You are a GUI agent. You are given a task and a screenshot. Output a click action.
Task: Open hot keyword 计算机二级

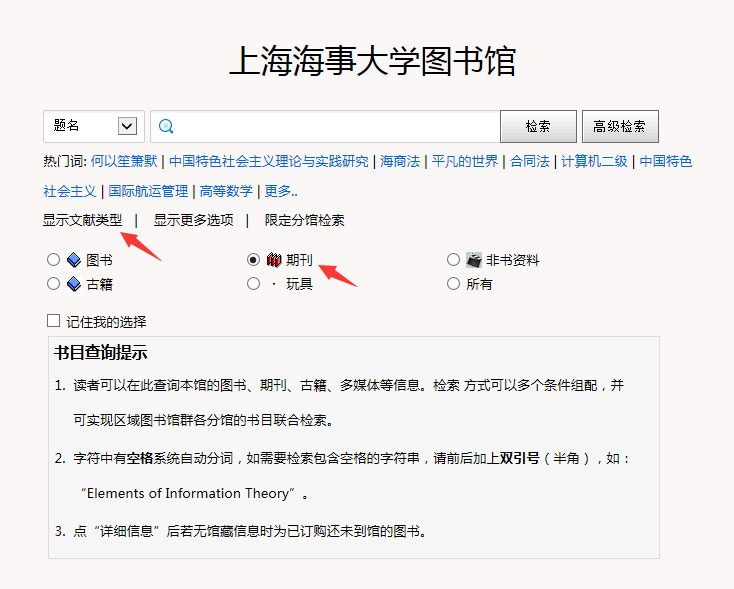click(594, 162)
